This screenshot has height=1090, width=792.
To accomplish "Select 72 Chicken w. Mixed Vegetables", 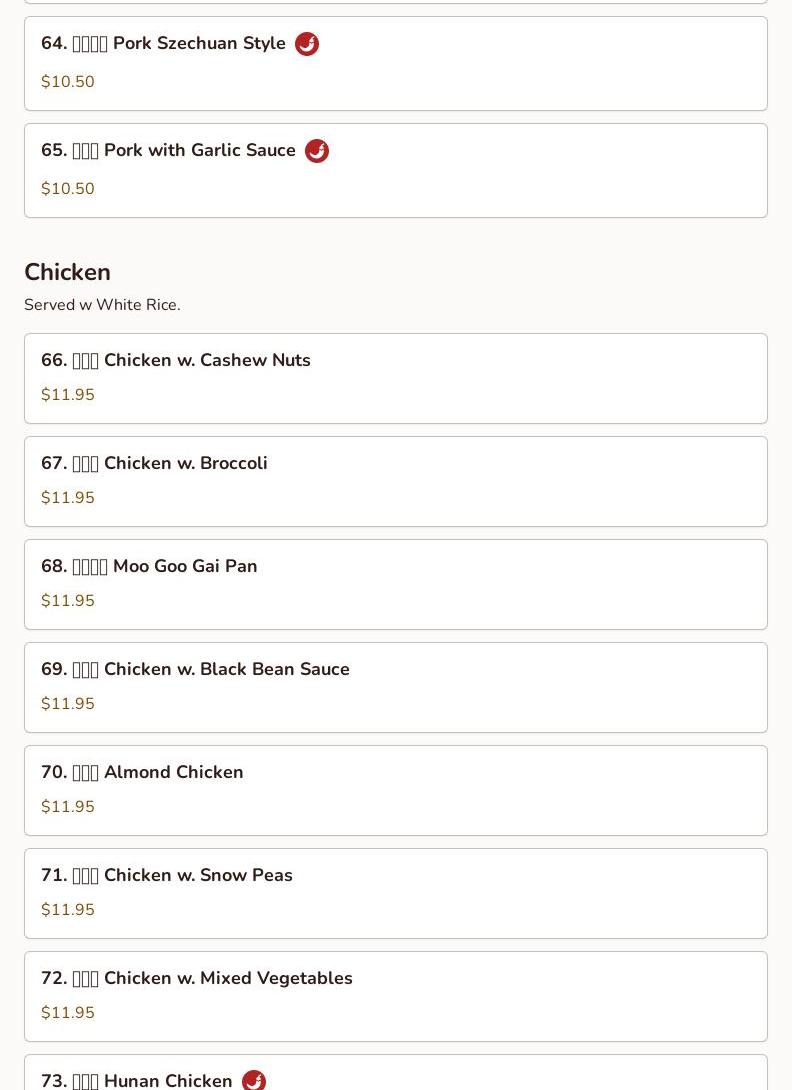I will click(x=396, y=996).
